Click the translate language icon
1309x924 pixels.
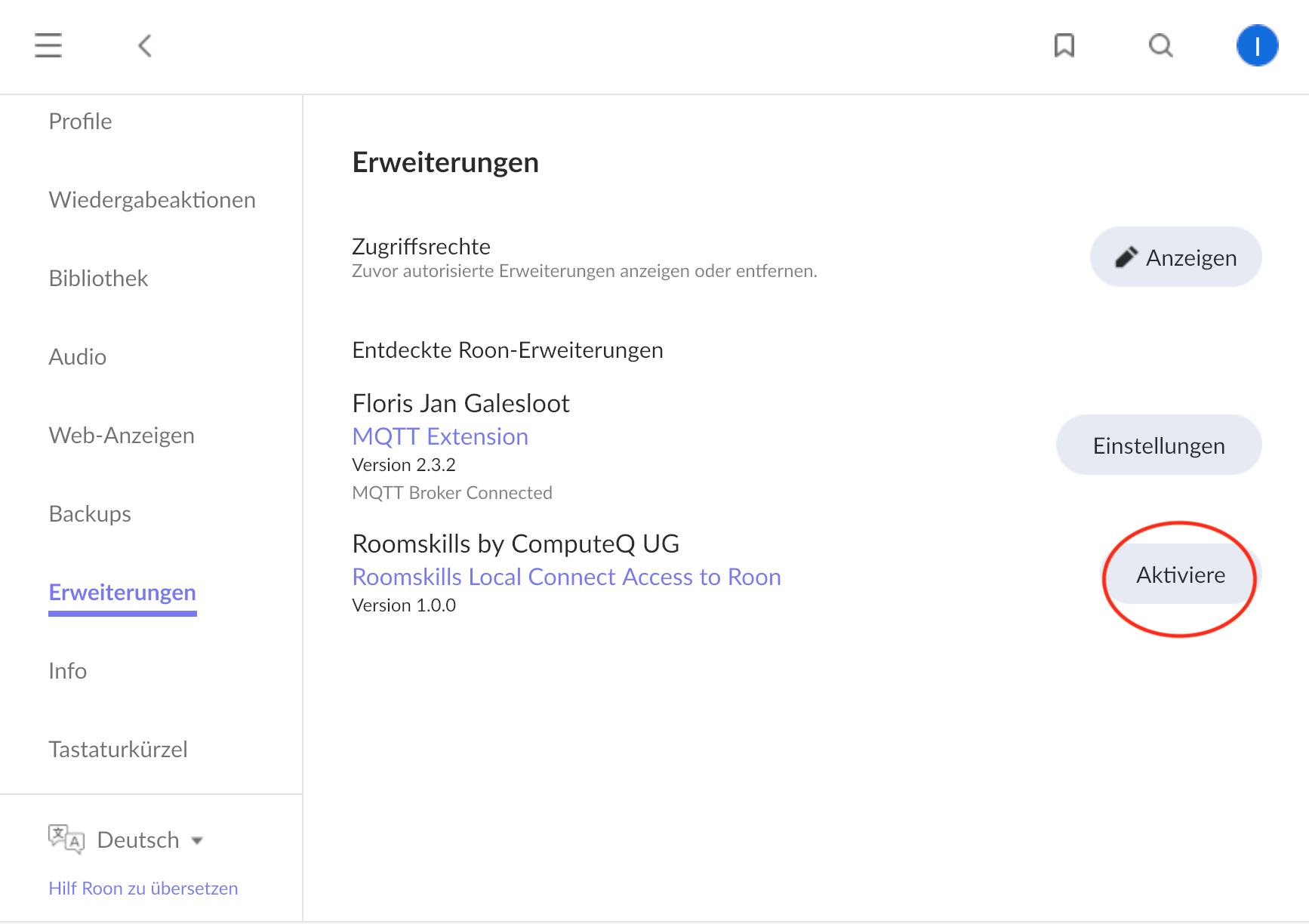pyautogui.click(x=66, y=839)
